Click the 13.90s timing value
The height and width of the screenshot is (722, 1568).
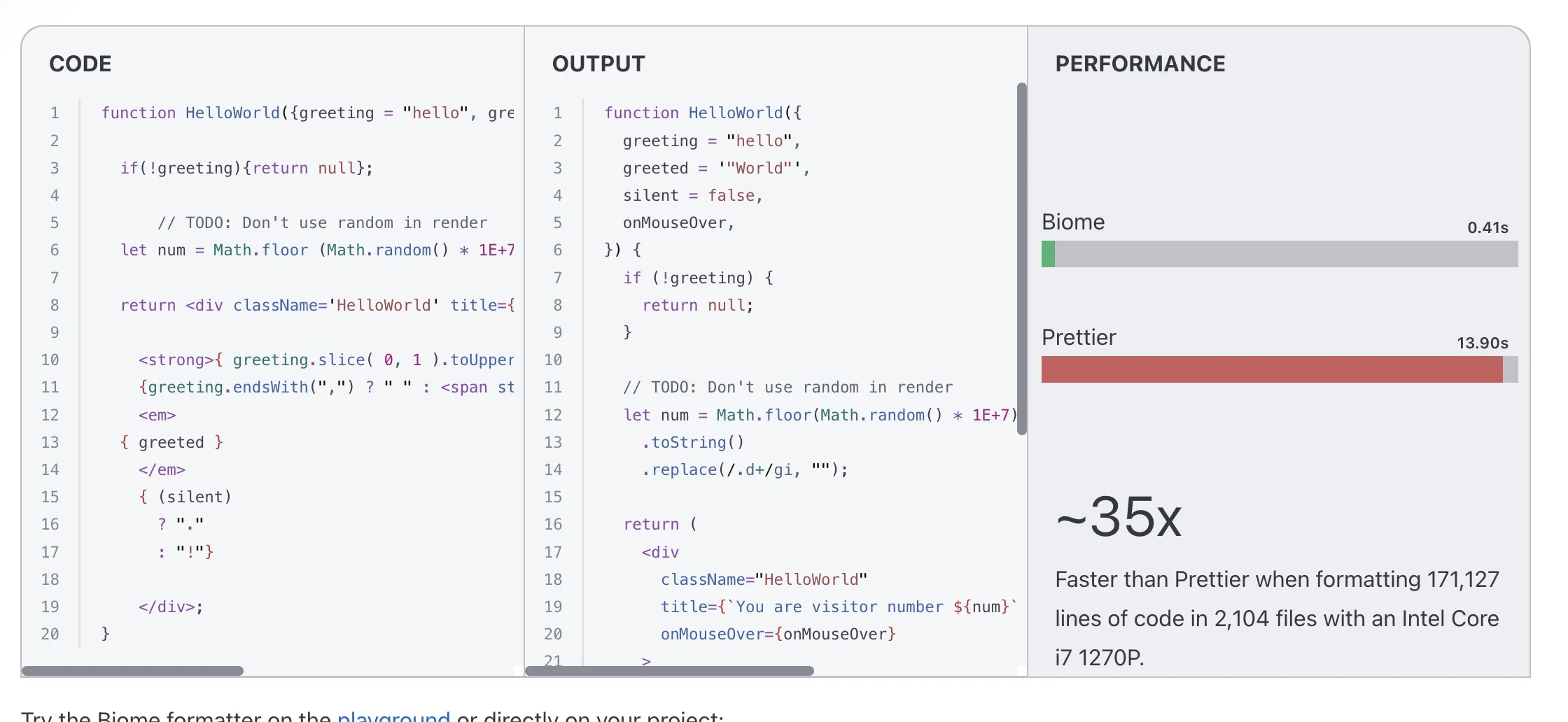point(1482,343)
